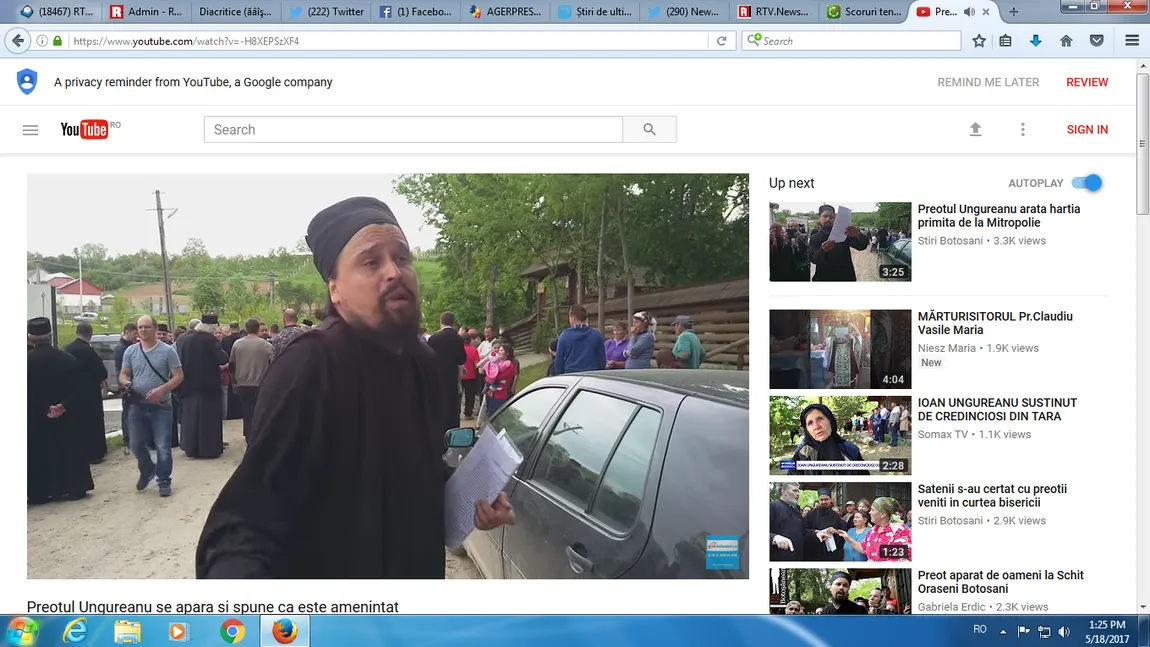Switch to the (222) Twitter tab

click(326, 12)
